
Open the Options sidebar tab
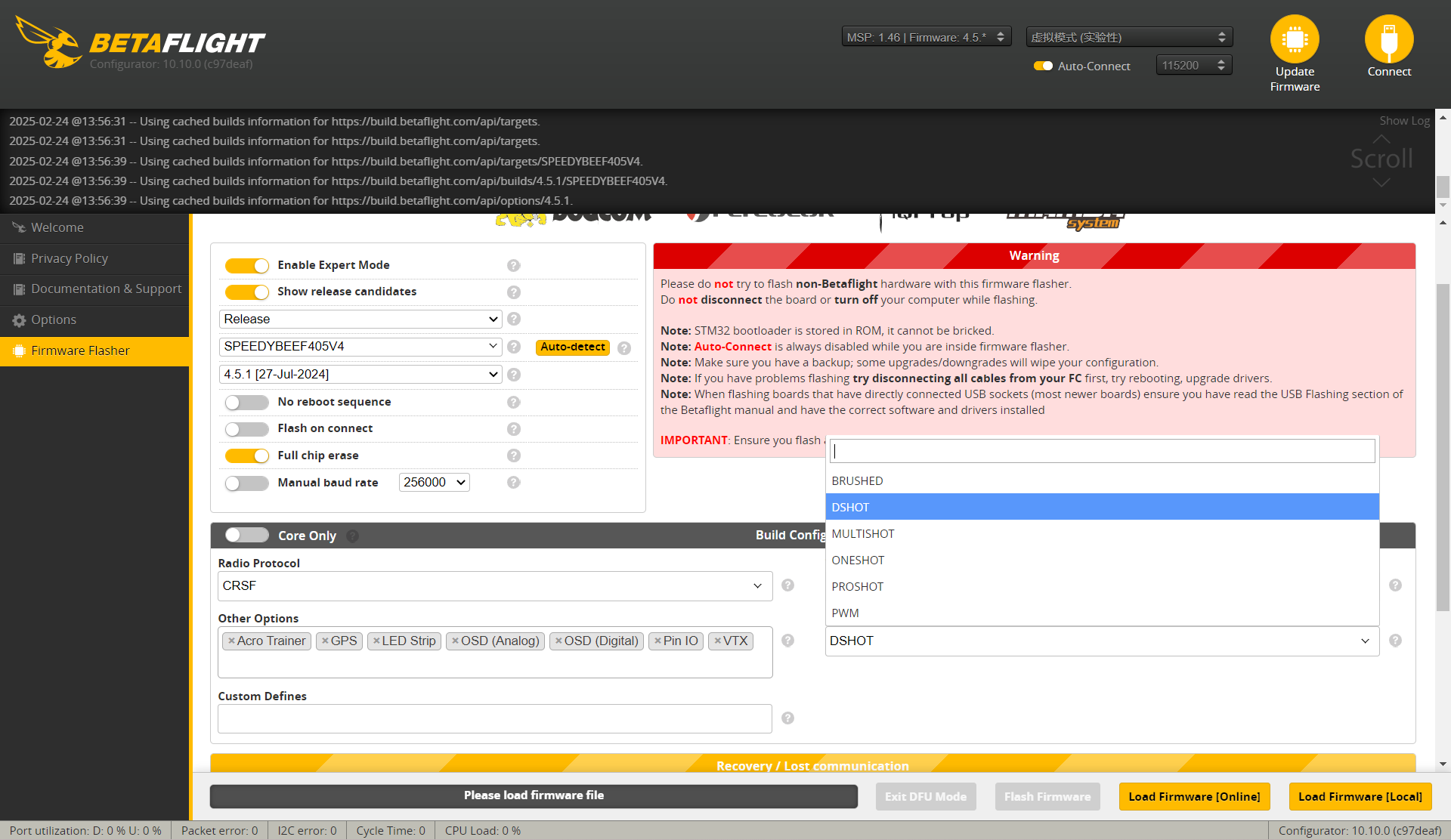pyautogui.click(x=94, y=320)
